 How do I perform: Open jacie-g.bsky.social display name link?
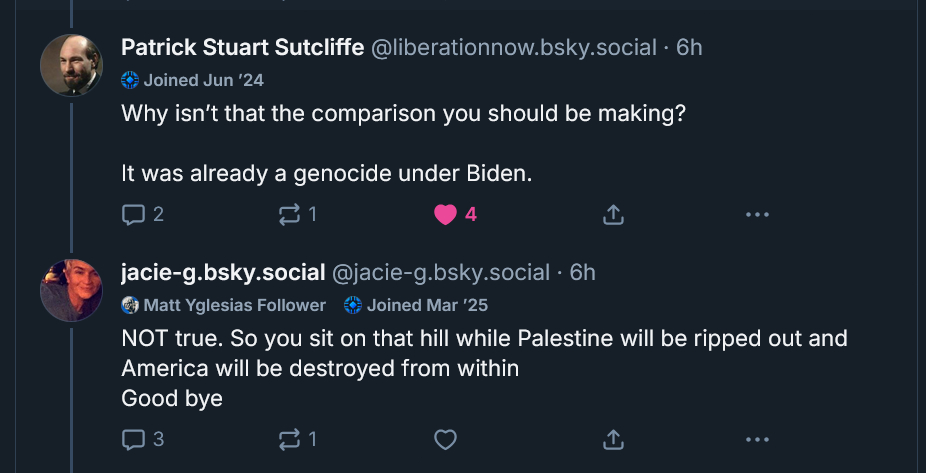223,272
